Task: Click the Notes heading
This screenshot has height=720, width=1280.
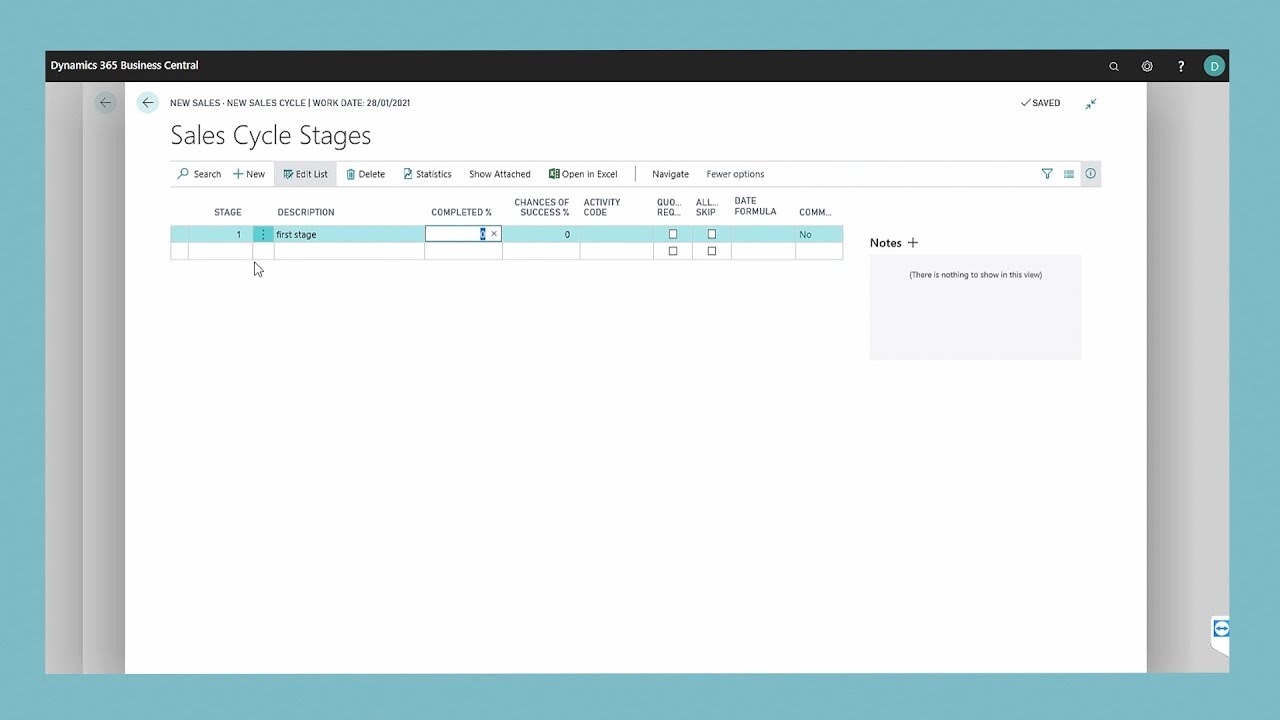Action: tap(885, 243)
